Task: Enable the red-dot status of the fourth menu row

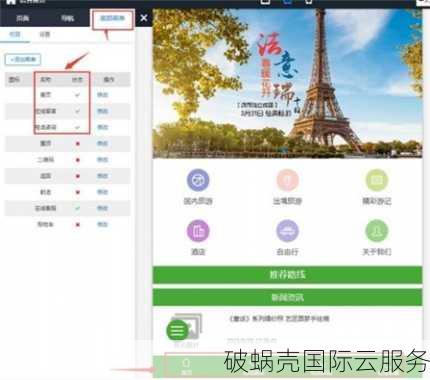Action: 78,144
